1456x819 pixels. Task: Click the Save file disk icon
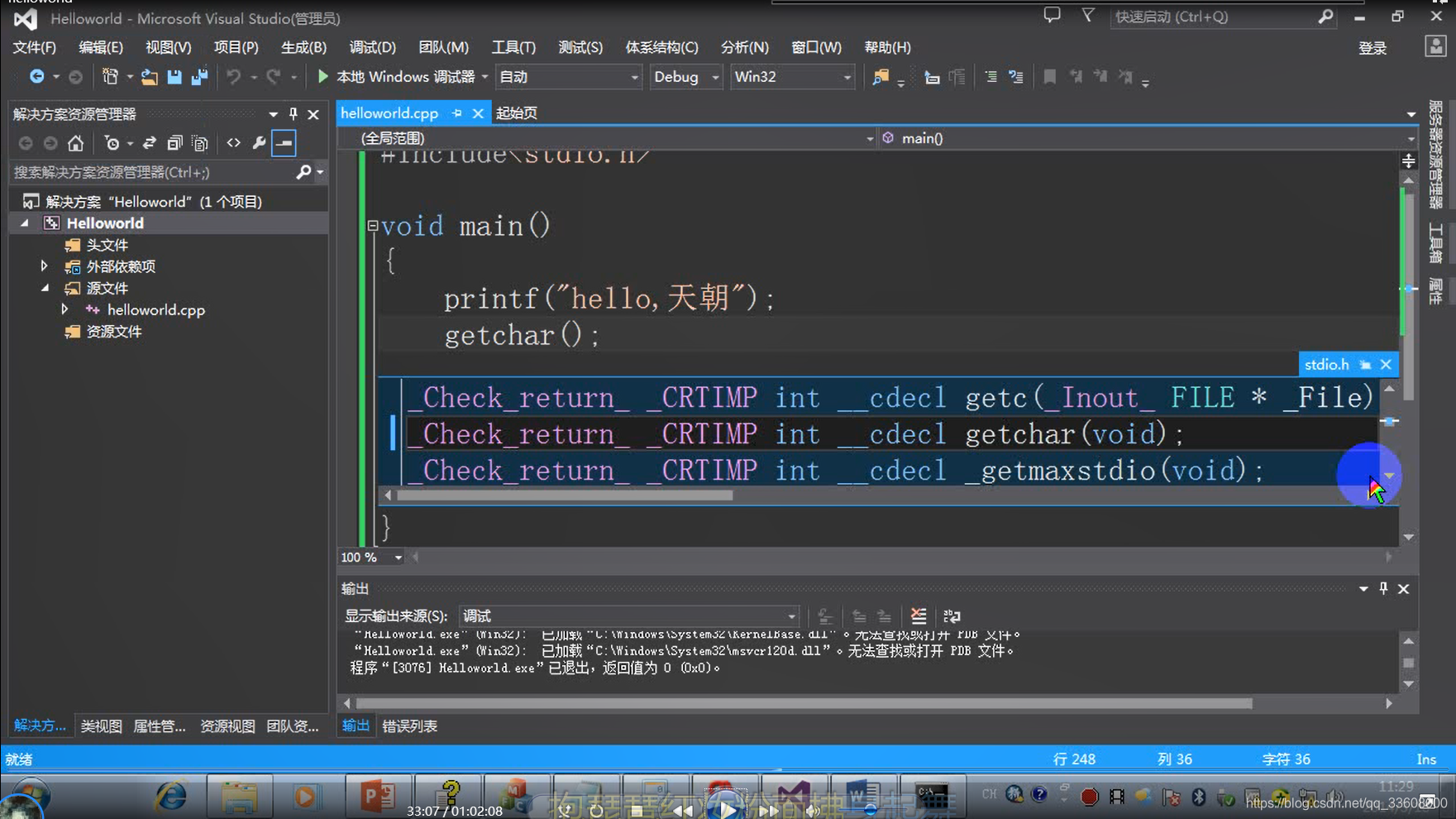coord(174,77)
